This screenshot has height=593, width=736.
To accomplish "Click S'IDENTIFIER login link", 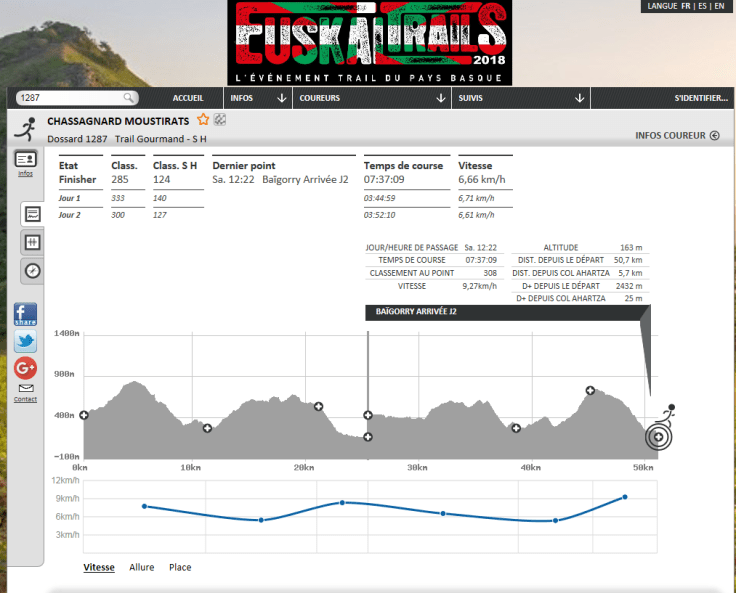I will [701, 98].
